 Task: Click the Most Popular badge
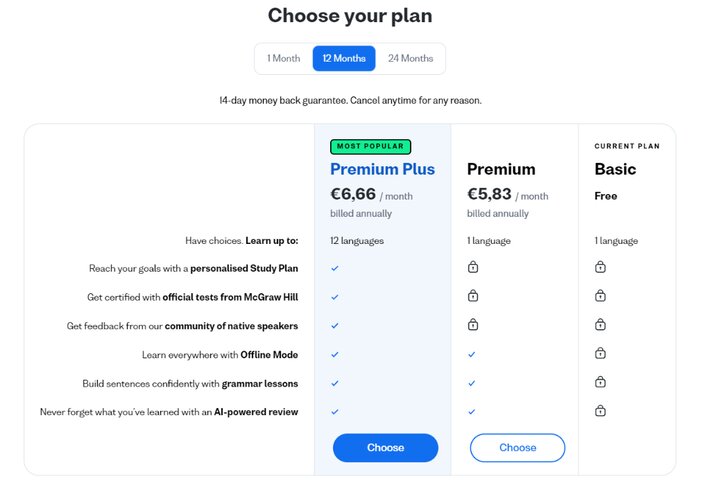point(370,146)
